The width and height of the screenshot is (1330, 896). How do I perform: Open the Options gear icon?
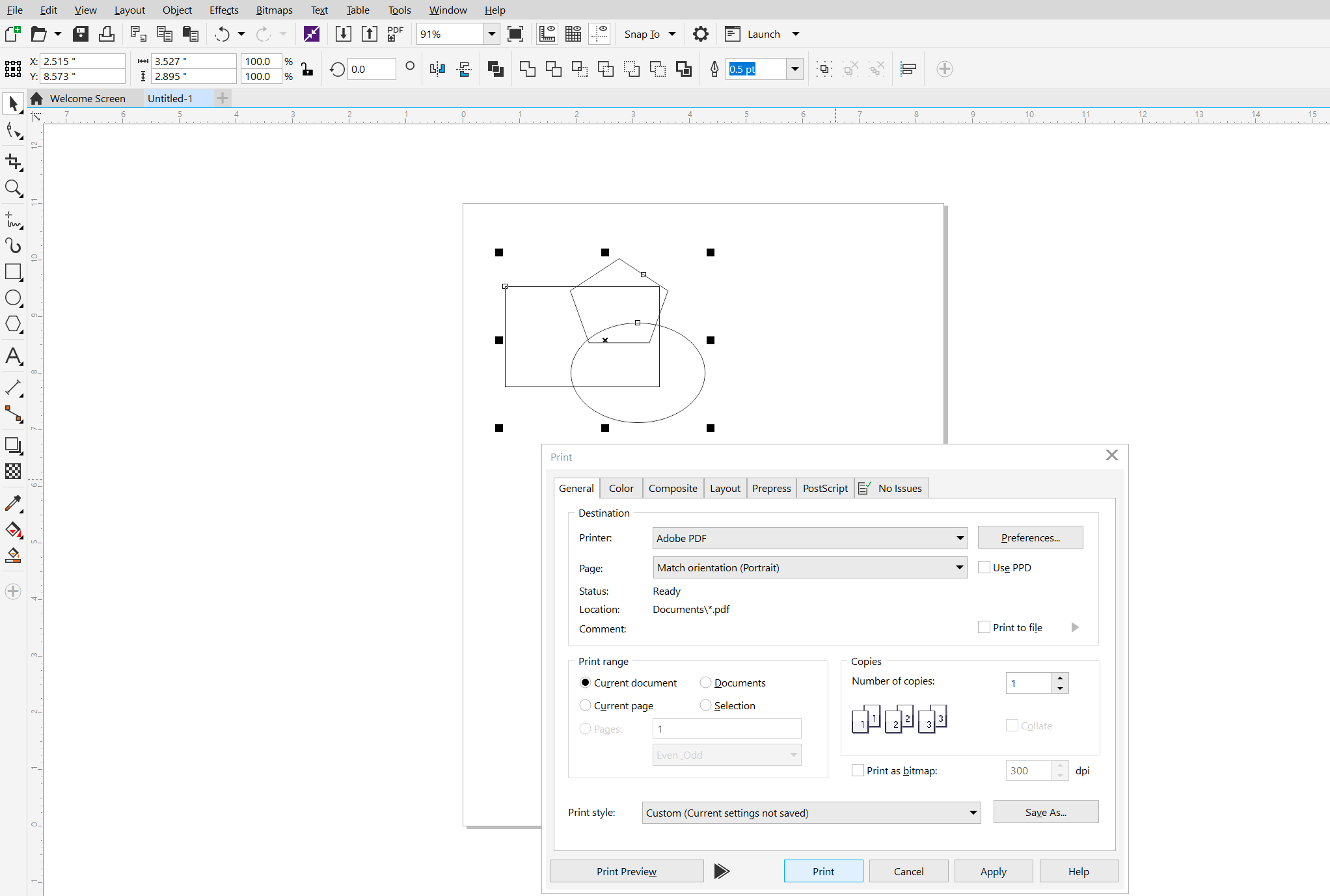tap(700, 34)
